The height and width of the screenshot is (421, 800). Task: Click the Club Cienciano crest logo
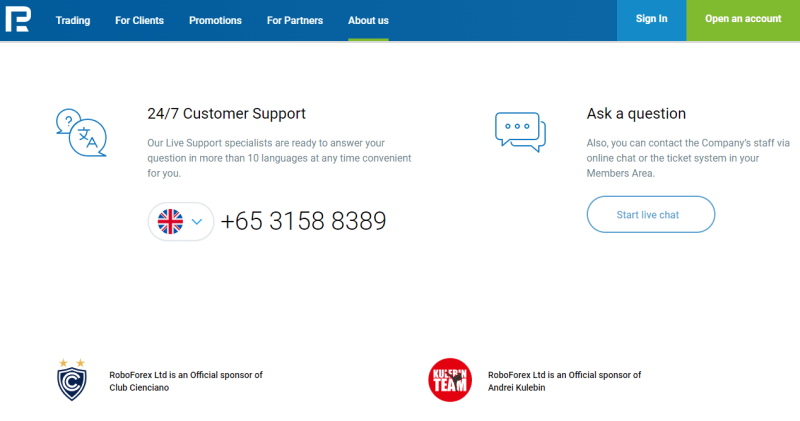71,380
